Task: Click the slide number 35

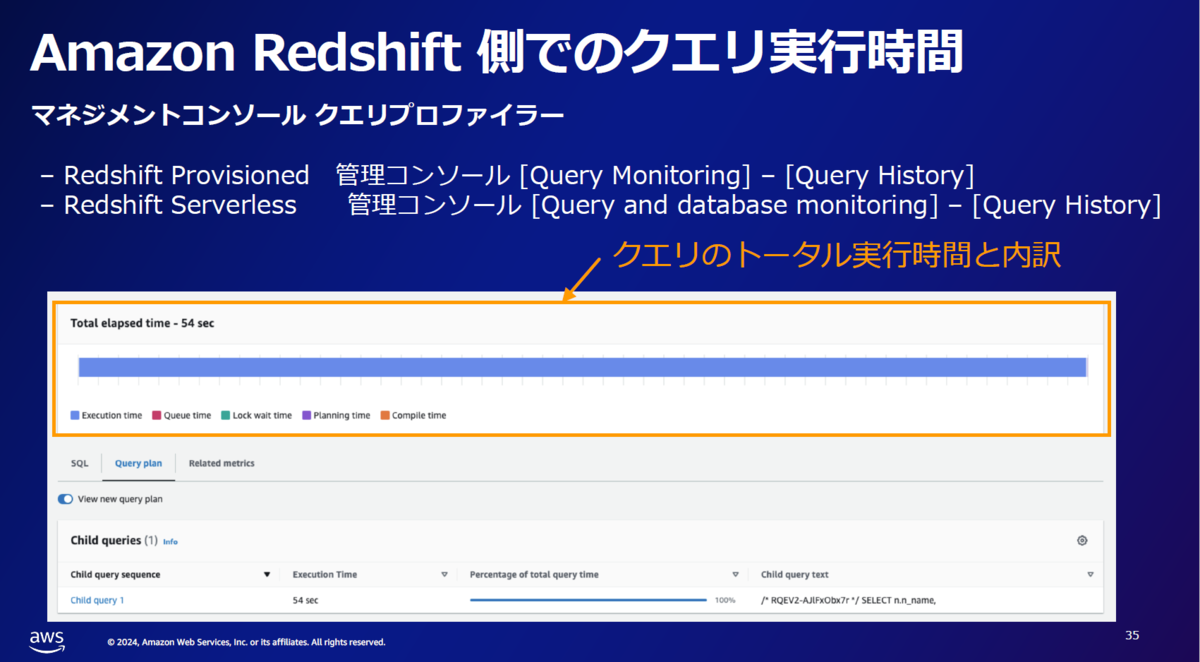Action: click(1132, 636)
